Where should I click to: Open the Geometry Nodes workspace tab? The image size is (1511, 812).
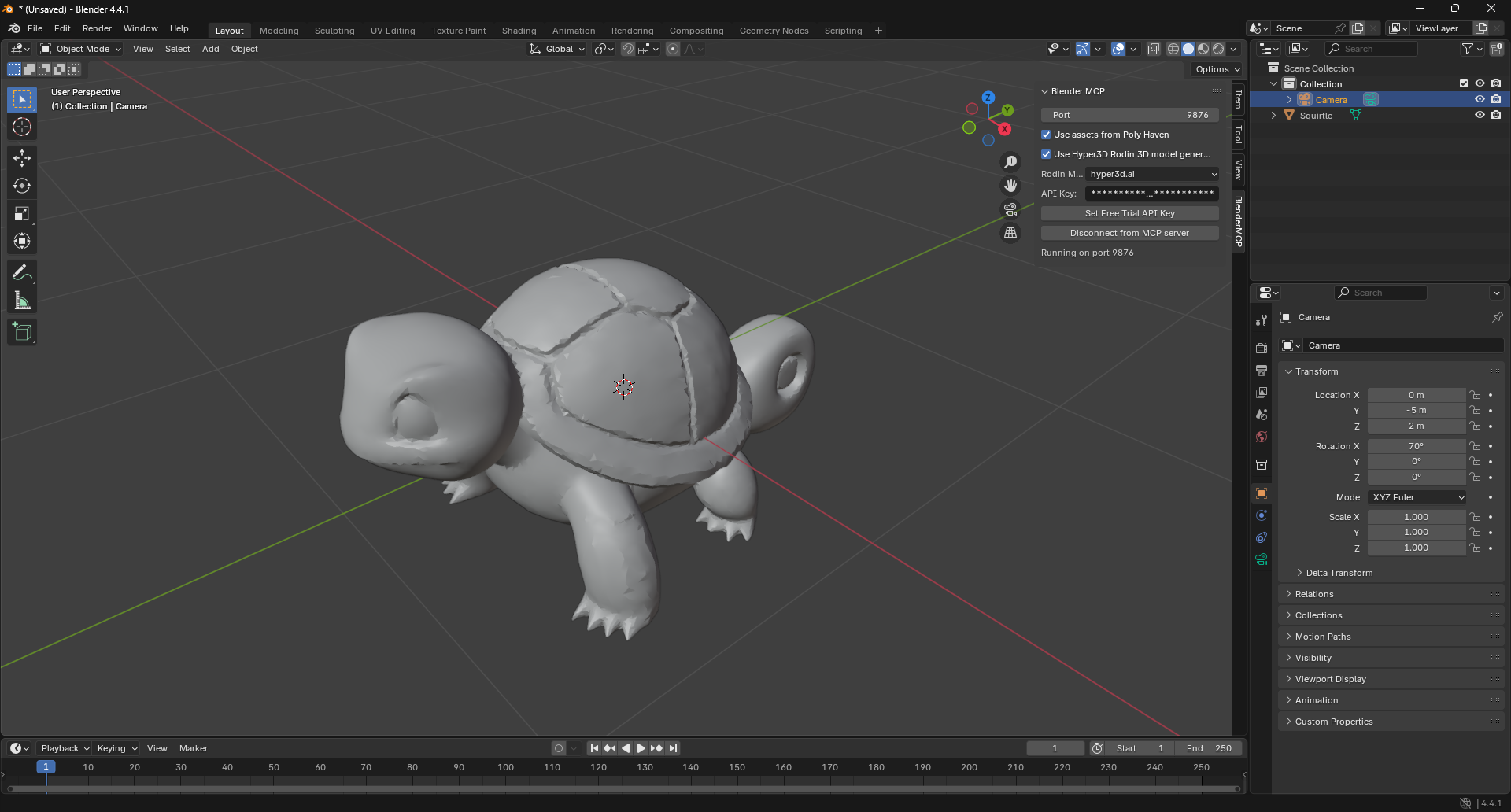[x=774, y=31]
